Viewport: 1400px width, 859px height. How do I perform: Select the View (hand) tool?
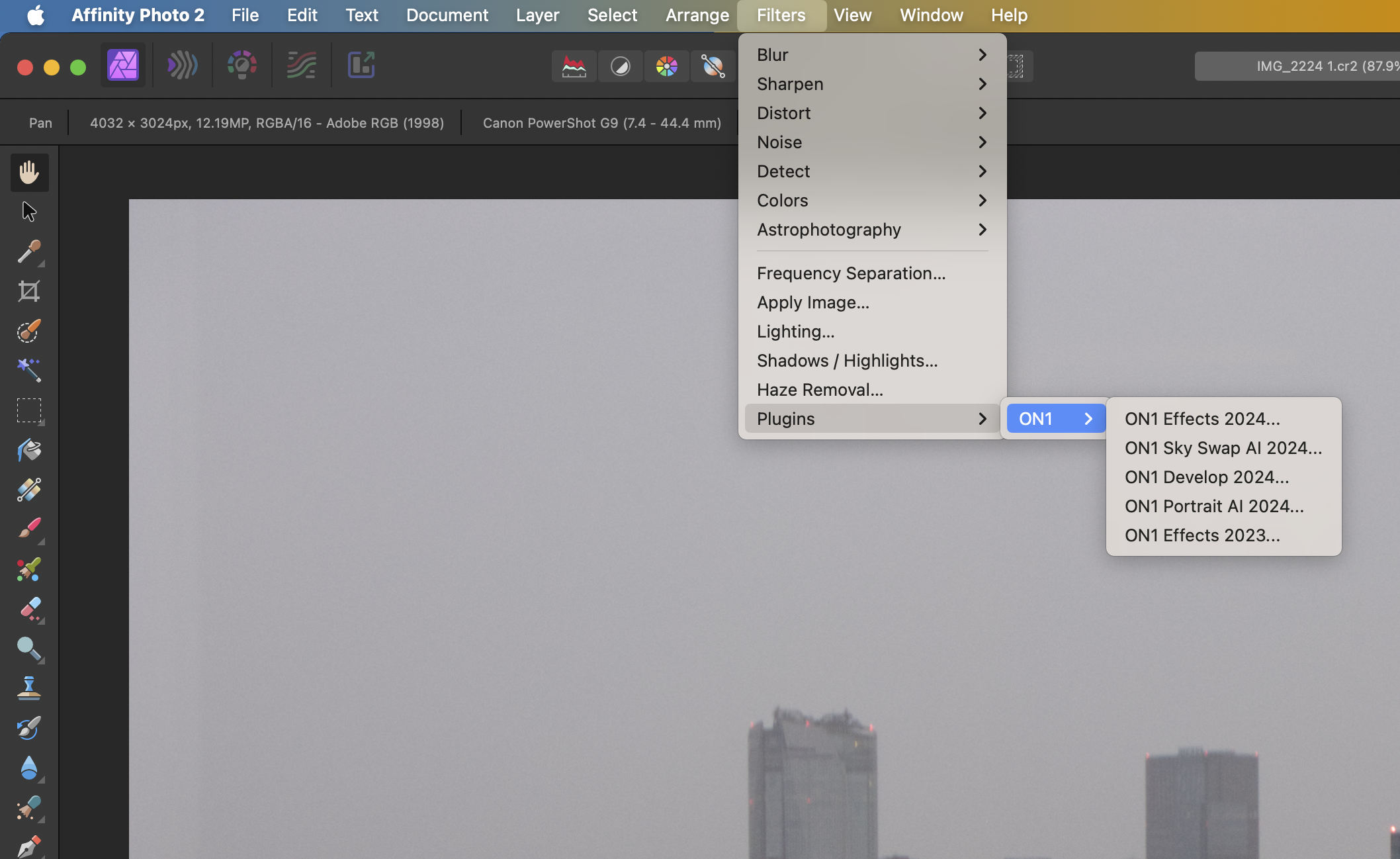(x=29, y=173)
